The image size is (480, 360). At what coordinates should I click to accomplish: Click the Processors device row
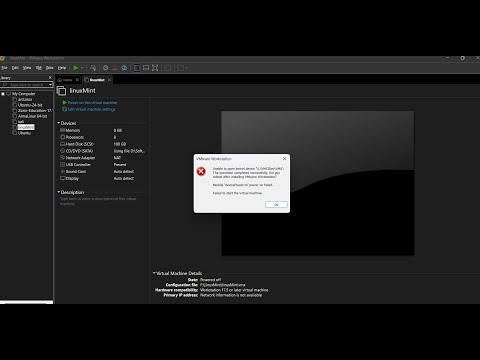click(x=102, y=137)
